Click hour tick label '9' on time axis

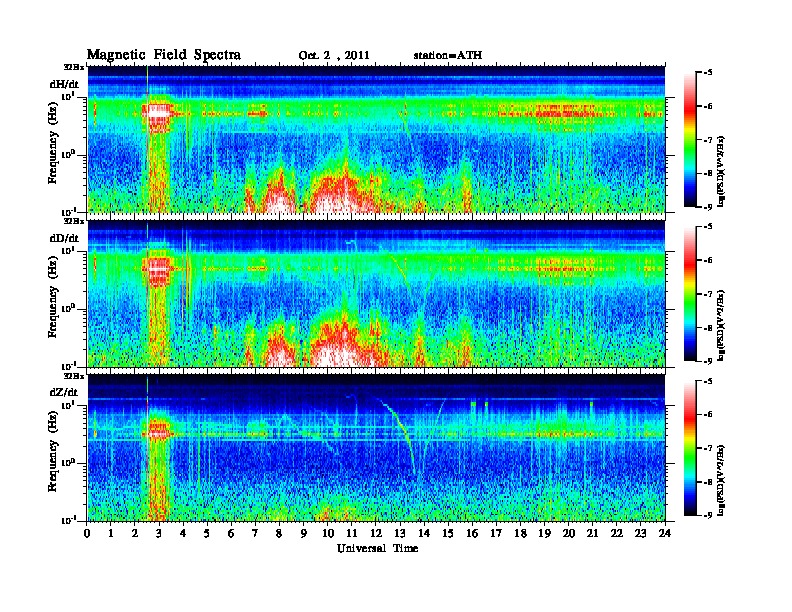click(x=304, y=533)
